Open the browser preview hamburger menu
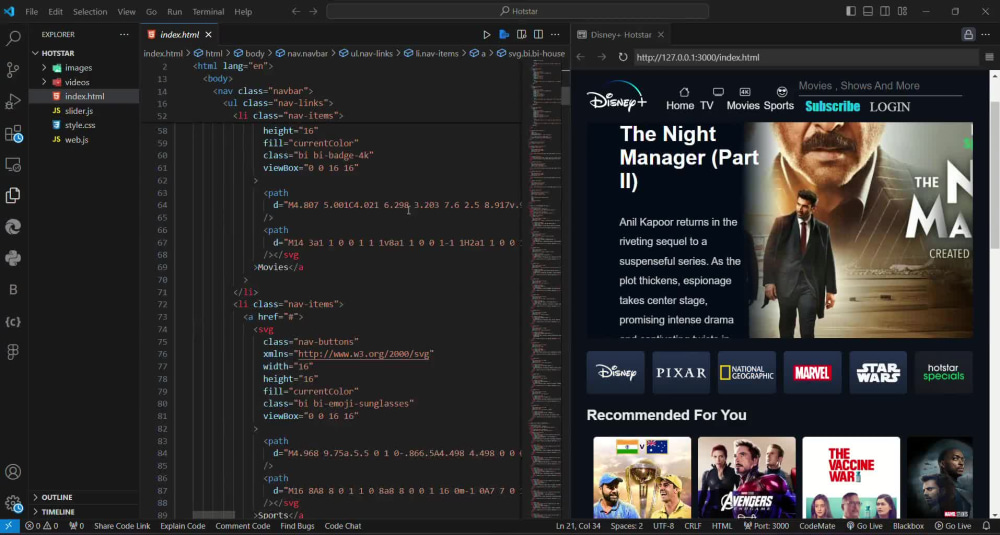Image resolution: width=1000 pixels, height=535 pixels. click(x=989, y=57)
